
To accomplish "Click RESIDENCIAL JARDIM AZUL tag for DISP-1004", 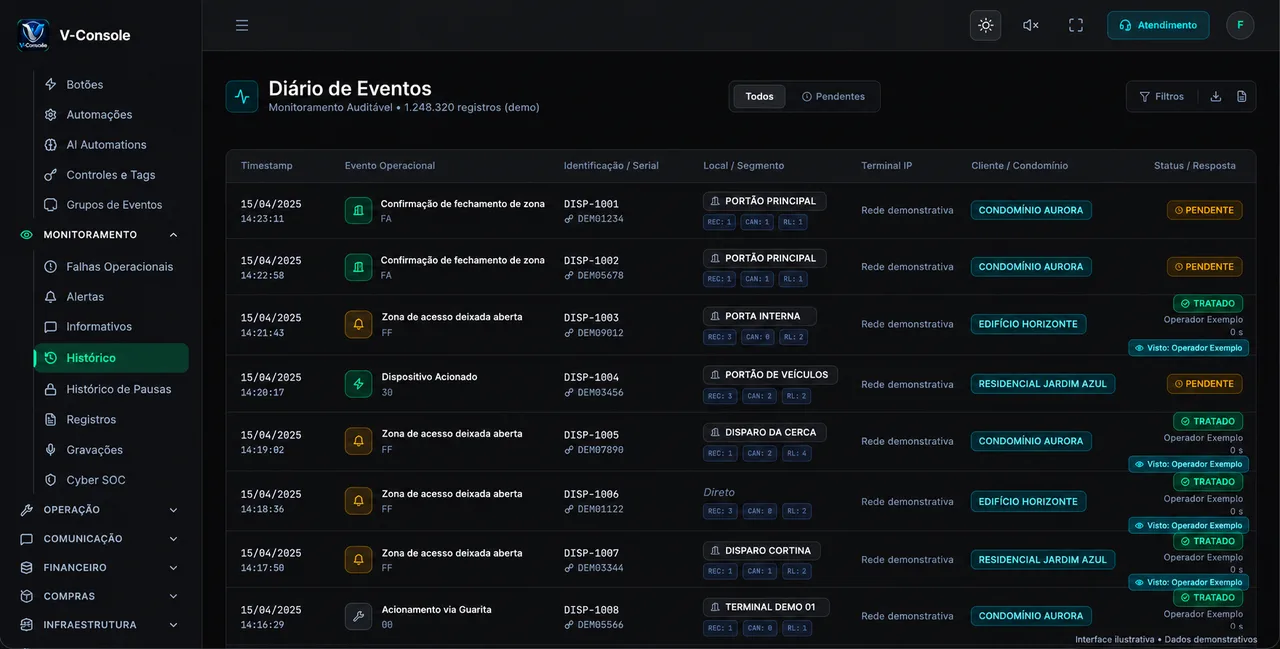I will tap(1043, 384).
